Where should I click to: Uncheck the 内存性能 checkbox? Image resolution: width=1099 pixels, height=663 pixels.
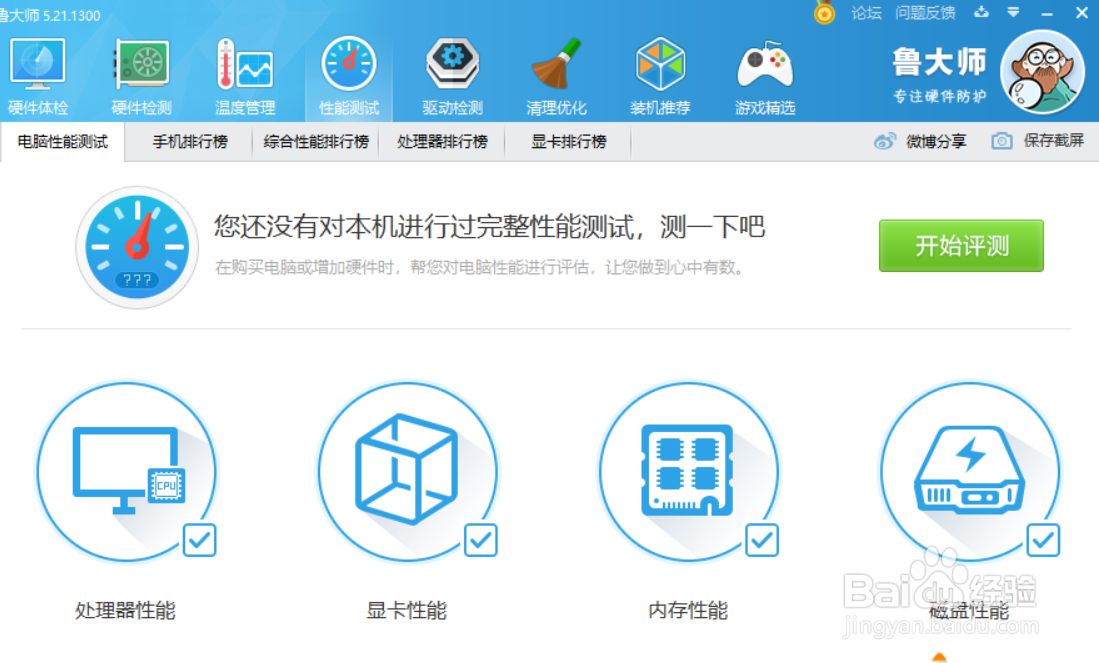[x=762, y=540]
